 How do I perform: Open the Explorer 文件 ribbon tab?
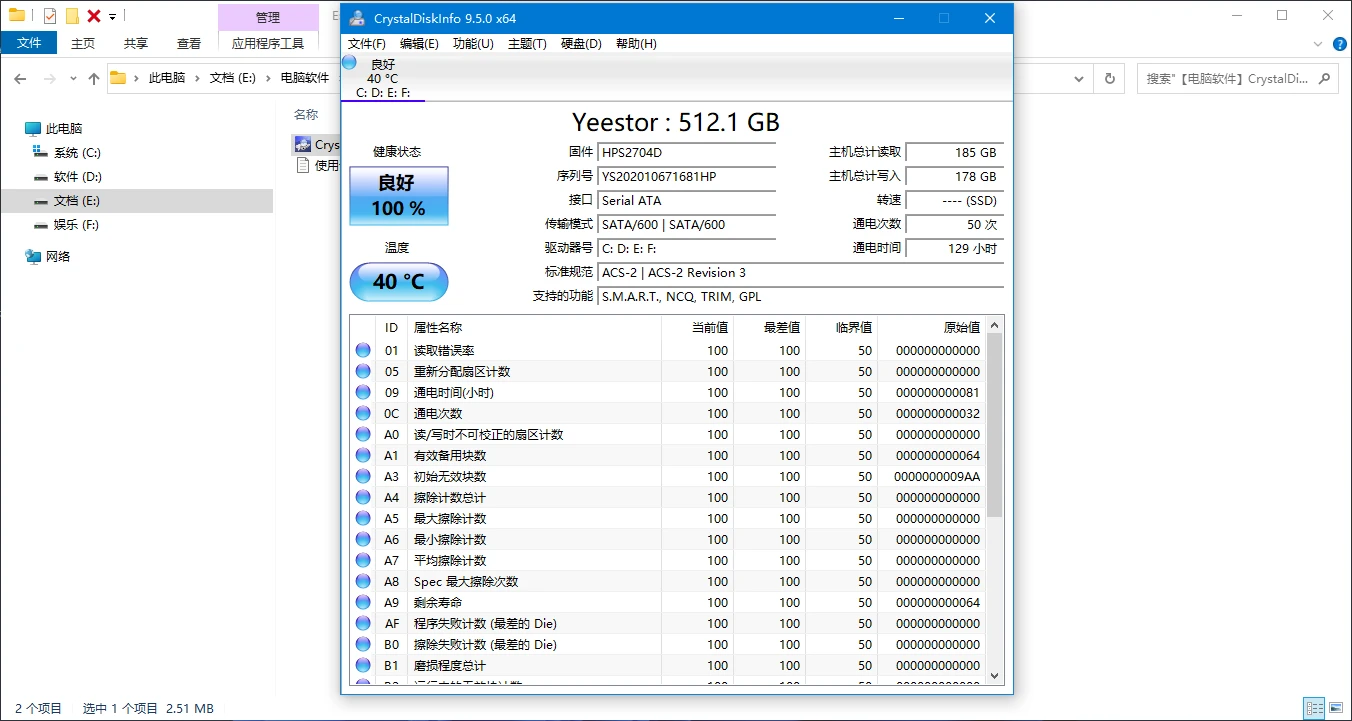[x=29, y=43]
